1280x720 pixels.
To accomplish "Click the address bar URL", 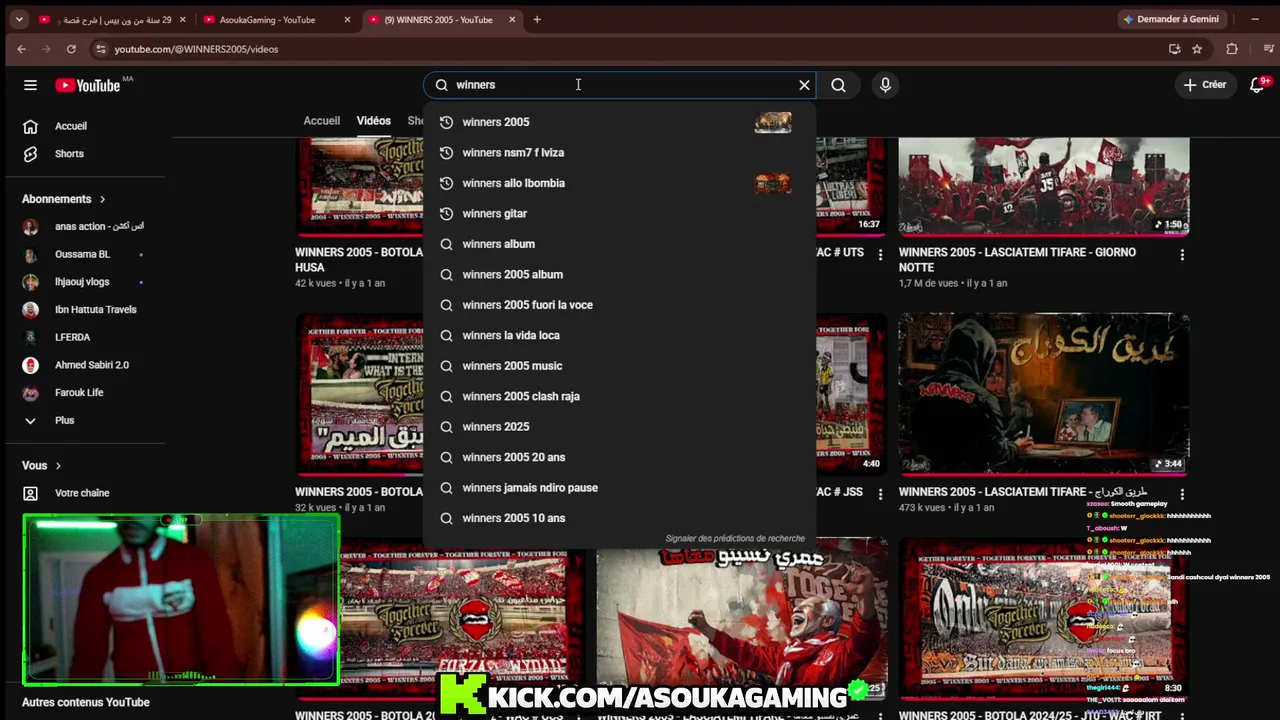I will (x=196, y=49).
